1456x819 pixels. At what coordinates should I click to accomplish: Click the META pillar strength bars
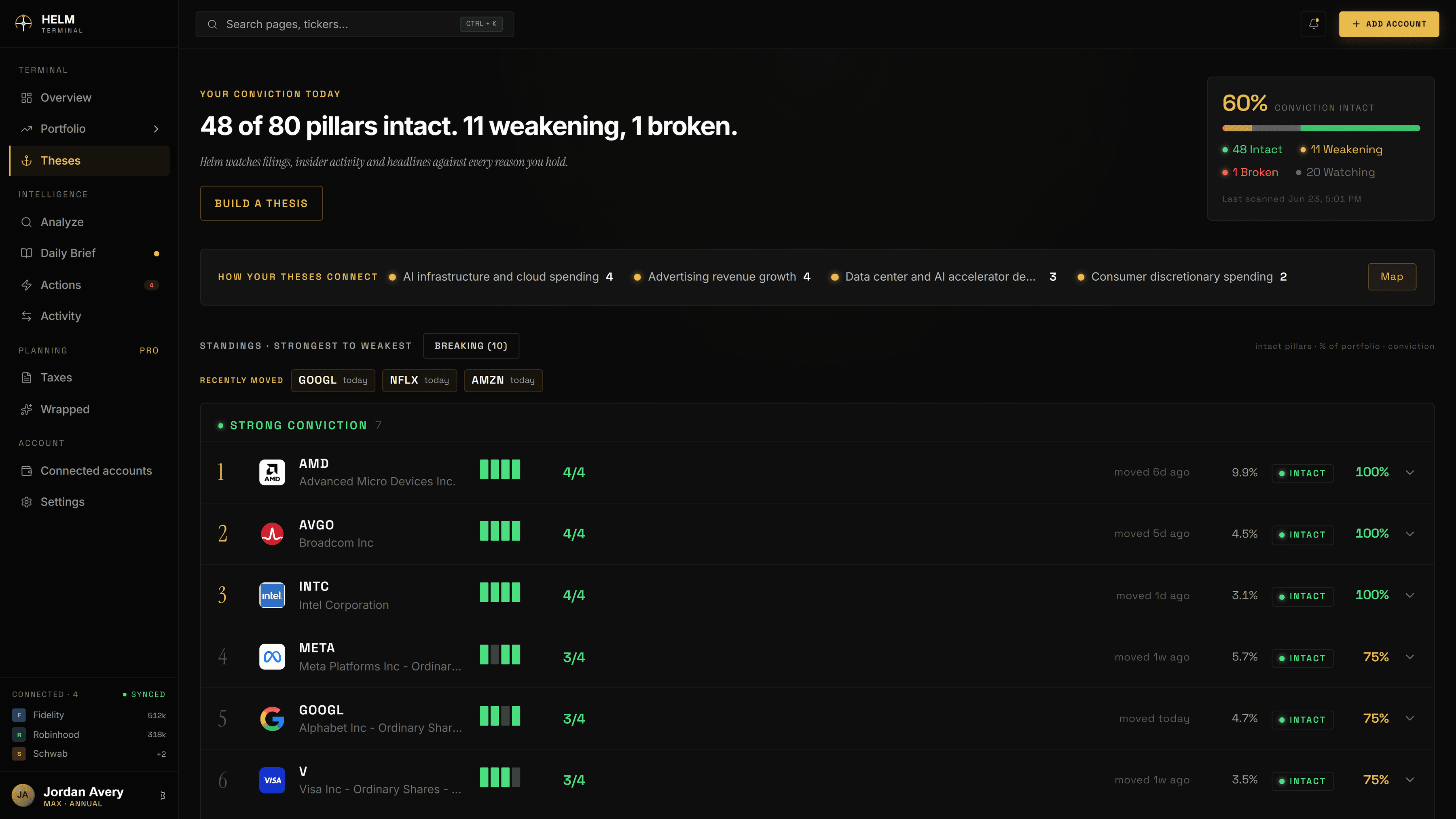(x=499, y=654)
